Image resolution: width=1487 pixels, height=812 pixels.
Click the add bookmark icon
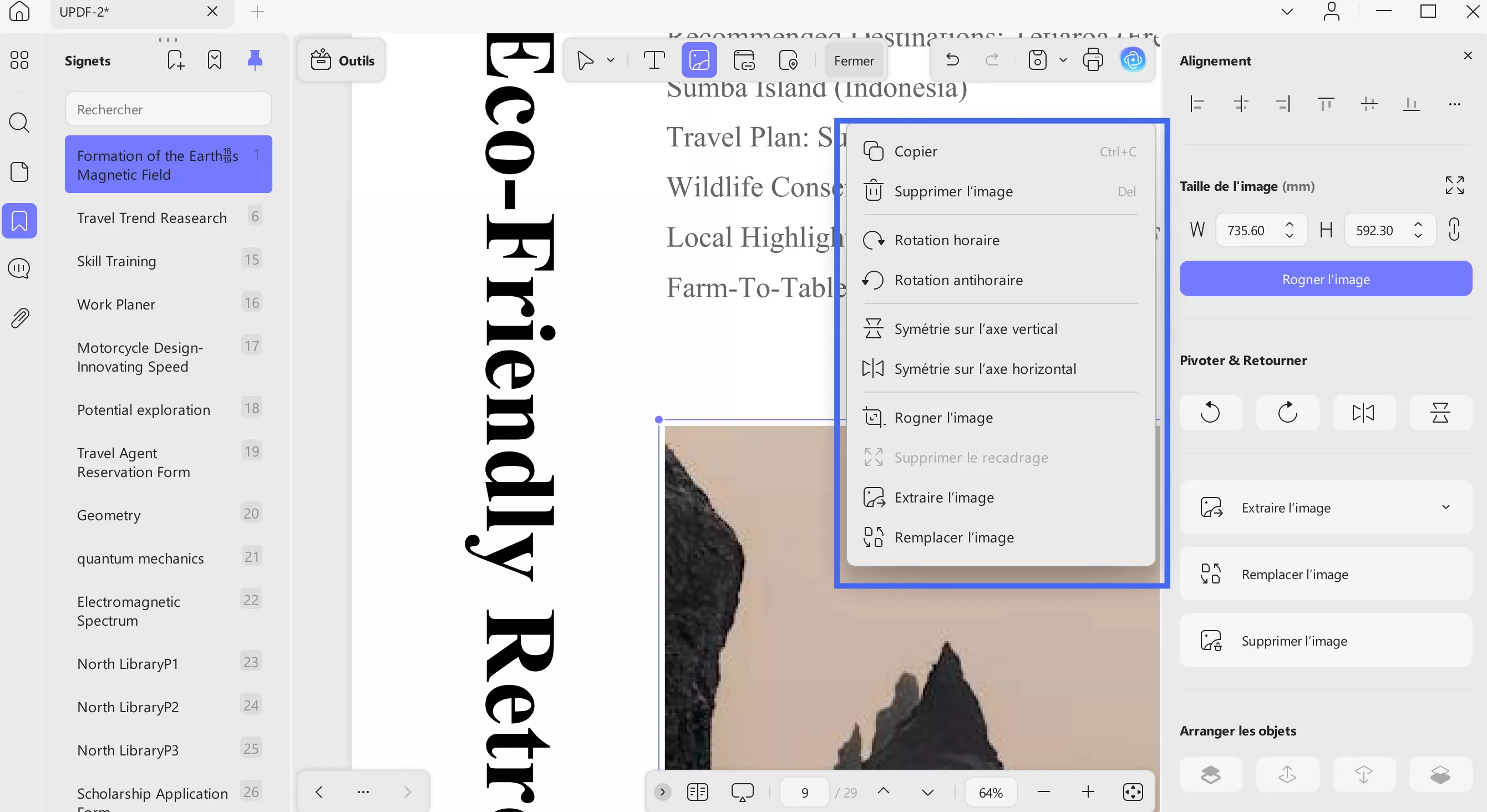click(175, 60)
